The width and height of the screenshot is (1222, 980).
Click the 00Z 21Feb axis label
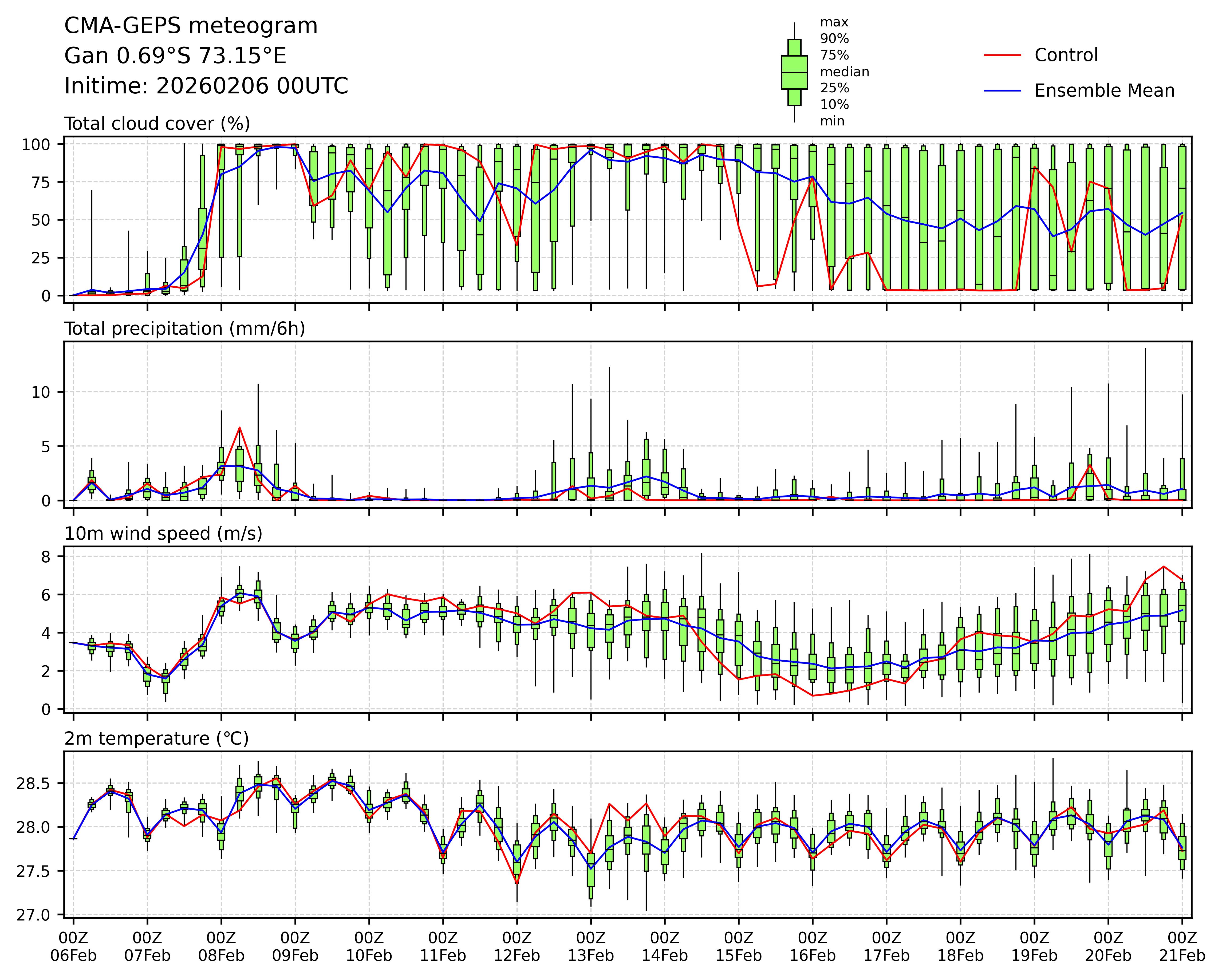(1182, 947)
